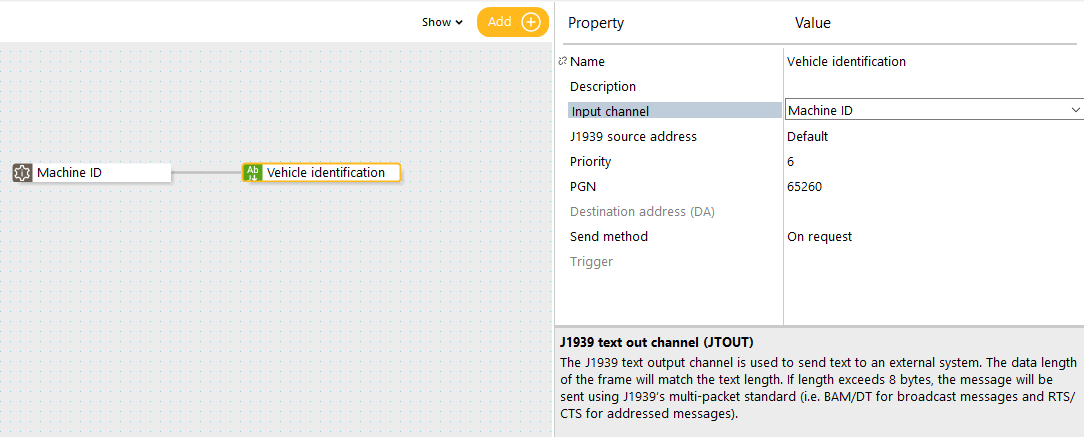Click the Add button
Image resolution: width=1084 pixels, height=437 pixels.
coord(512,22)
